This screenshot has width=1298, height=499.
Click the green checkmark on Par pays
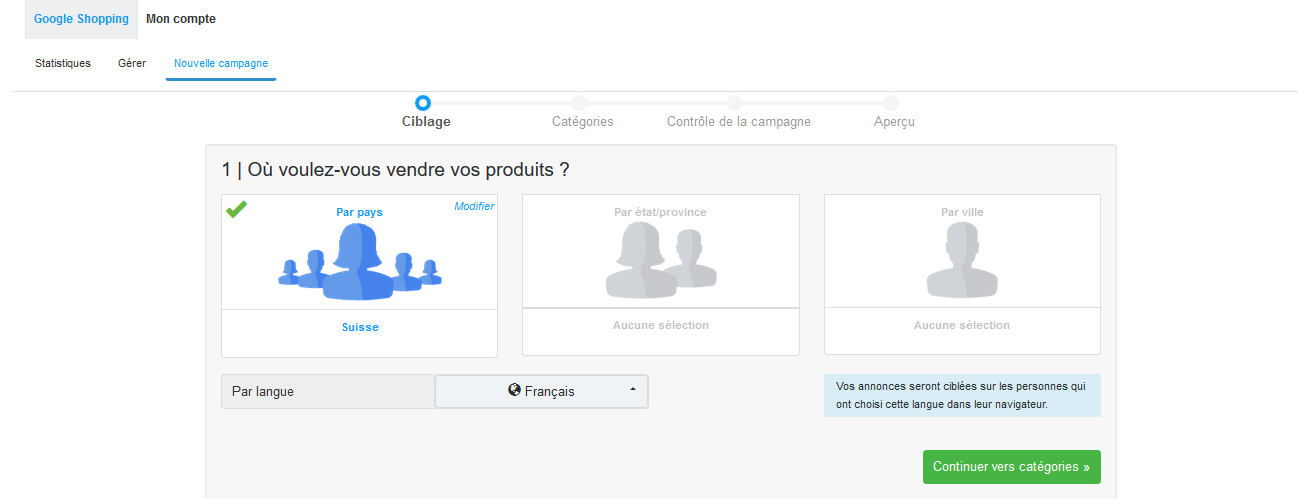click(x=236, y=209)
